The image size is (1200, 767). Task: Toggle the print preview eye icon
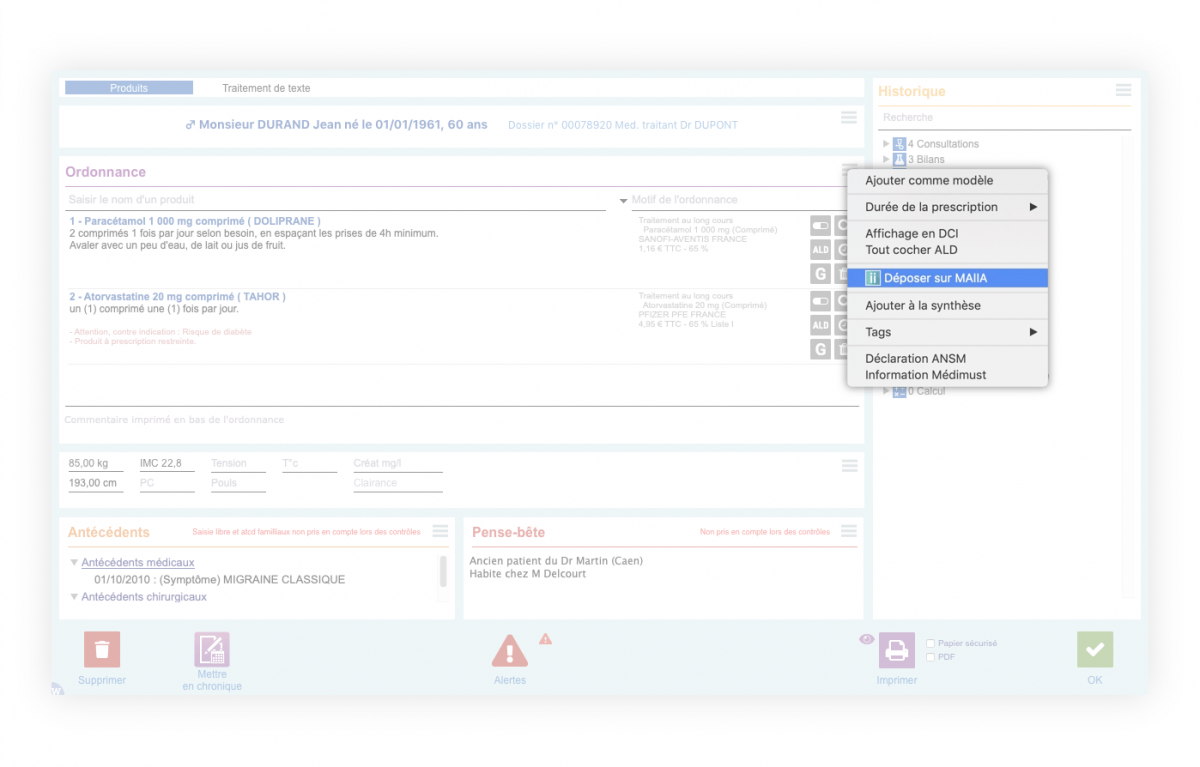pyautogui.click(x=867, y=639)
